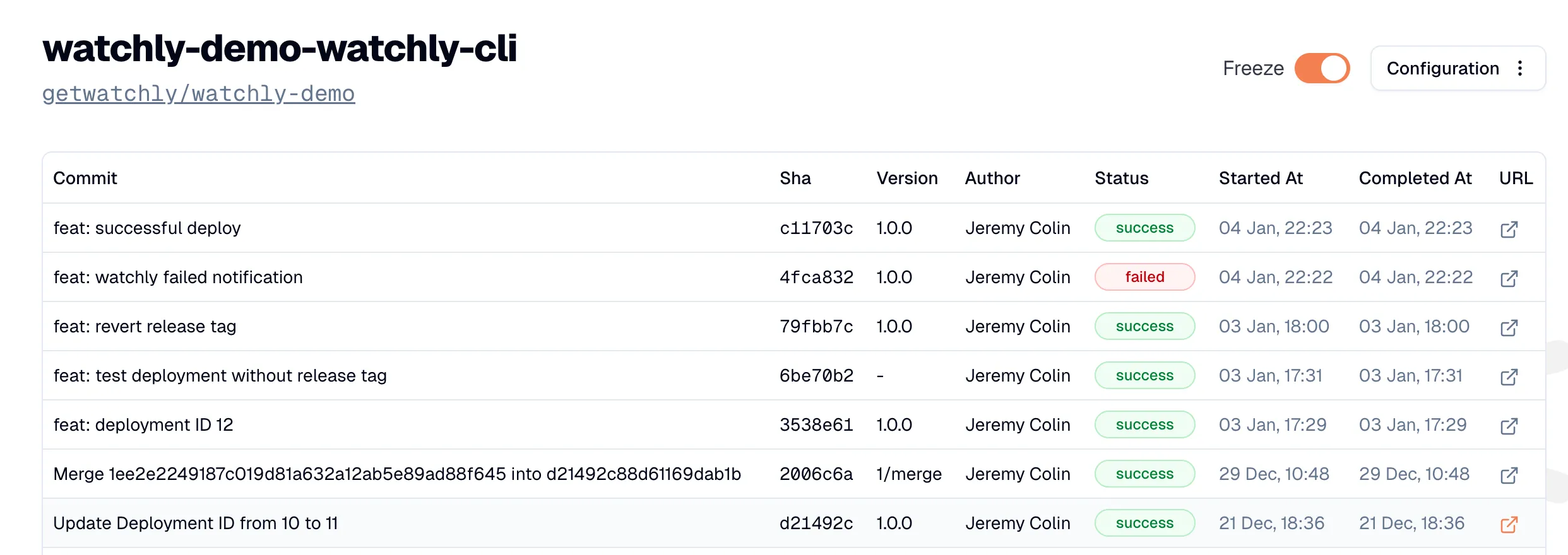Viewport: 1568px width, 555px height.
Task: Click the Commit column header
Action: coord(85,178)
